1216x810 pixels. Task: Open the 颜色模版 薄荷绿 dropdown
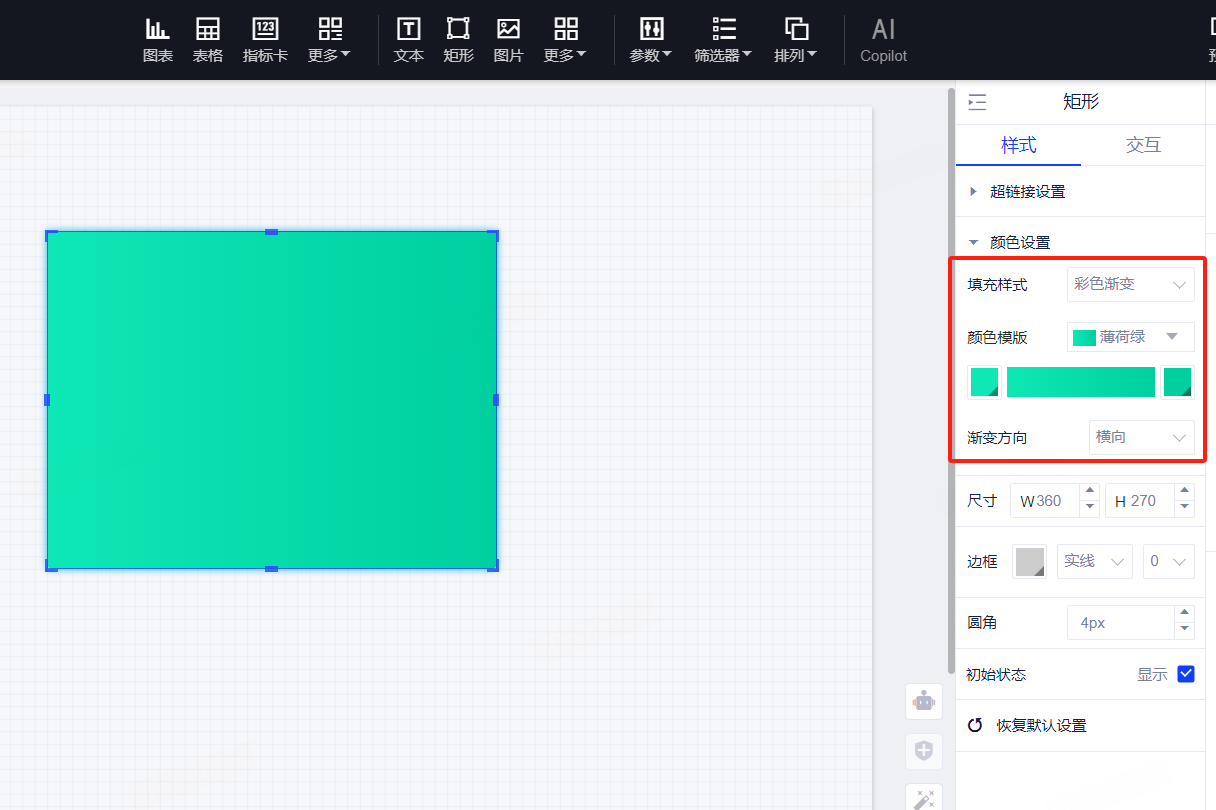1130,337
